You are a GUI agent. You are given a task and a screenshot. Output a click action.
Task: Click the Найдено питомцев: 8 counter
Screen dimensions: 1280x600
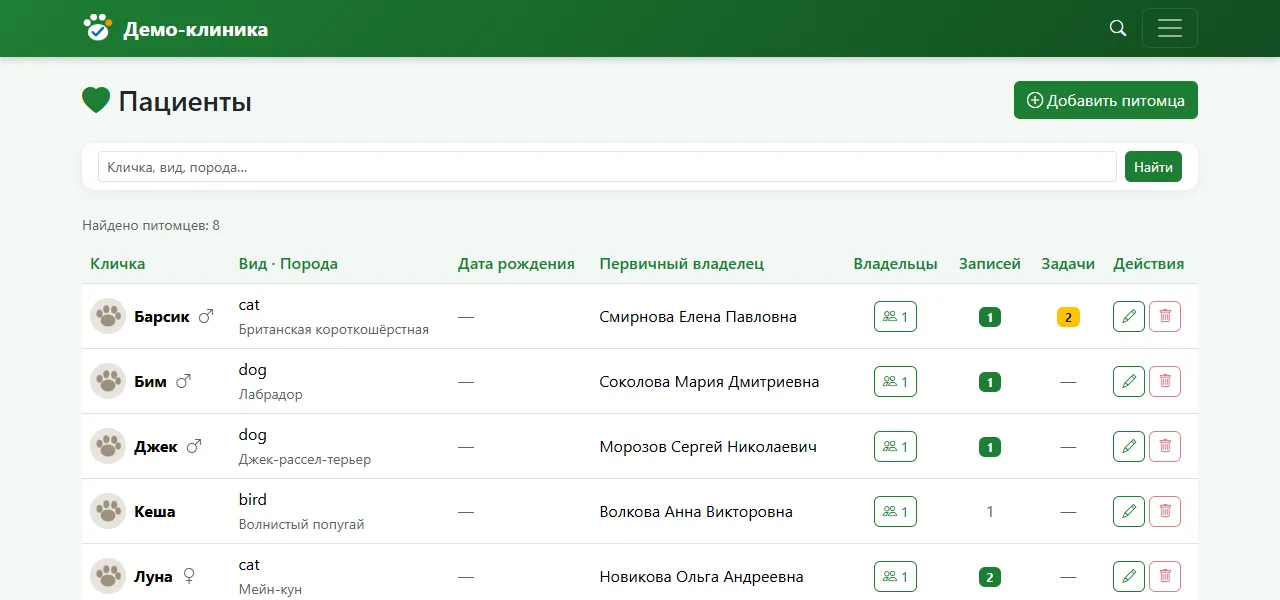[151, 225]
